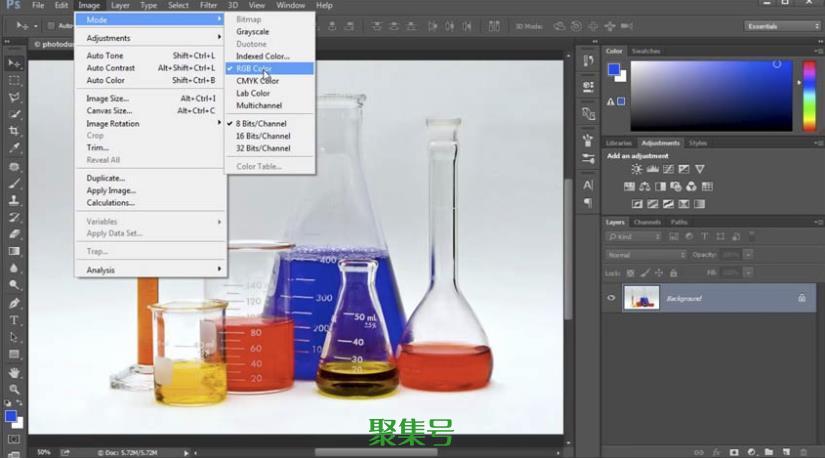Image resolution: width=825 pixels, height=458 pixels.
Task: Switch to the Channels tab
Action: pos(647,222)
